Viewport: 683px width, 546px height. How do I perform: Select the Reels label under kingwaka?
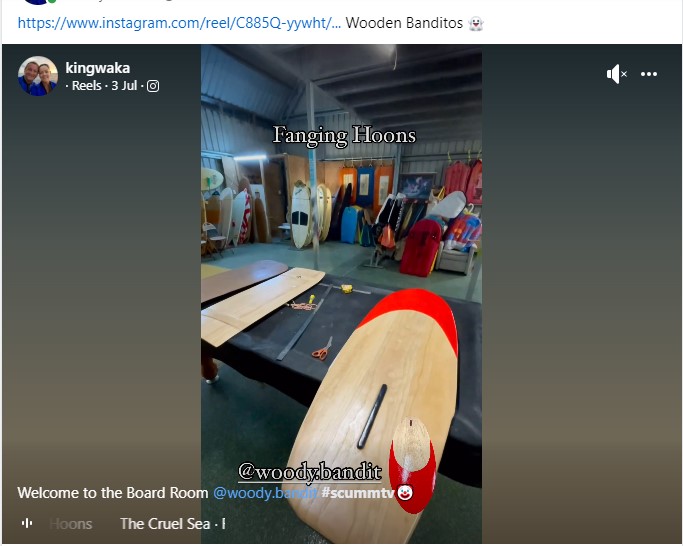[x=86, y=85]
